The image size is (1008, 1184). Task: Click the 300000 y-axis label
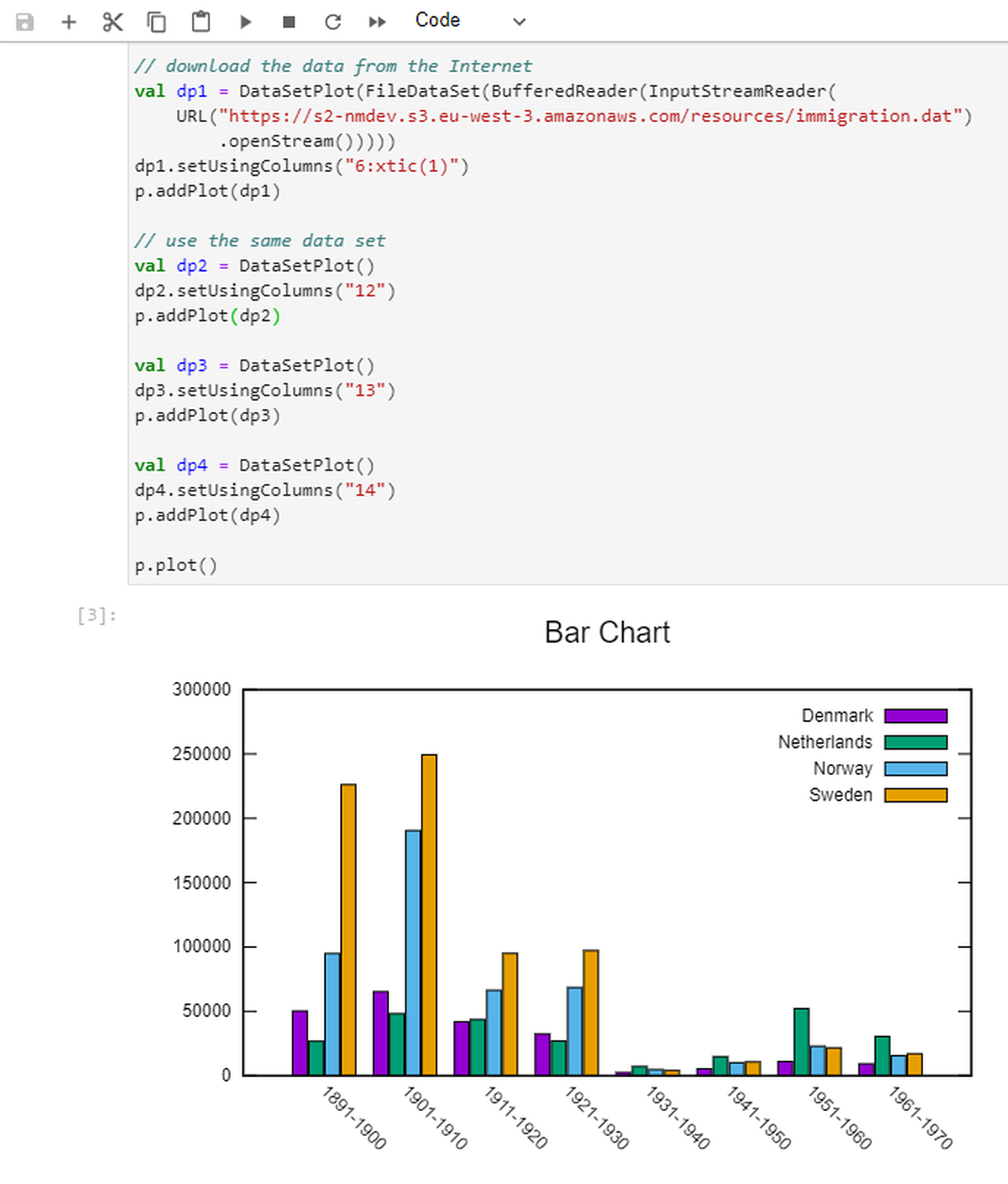coord(202,690)
